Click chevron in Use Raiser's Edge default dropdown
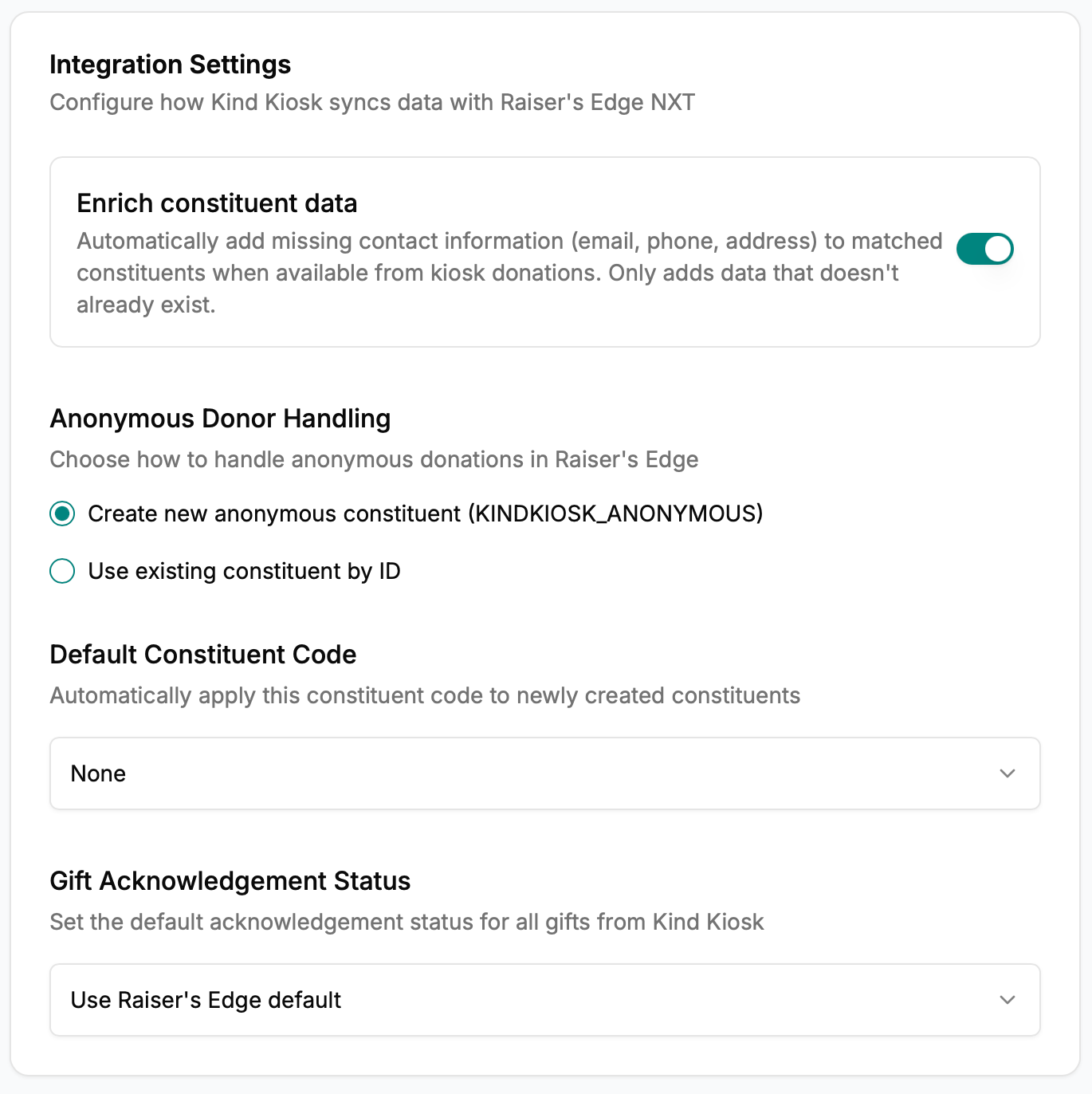Screen dimensions: 1092x1094 (1008, 1000)
